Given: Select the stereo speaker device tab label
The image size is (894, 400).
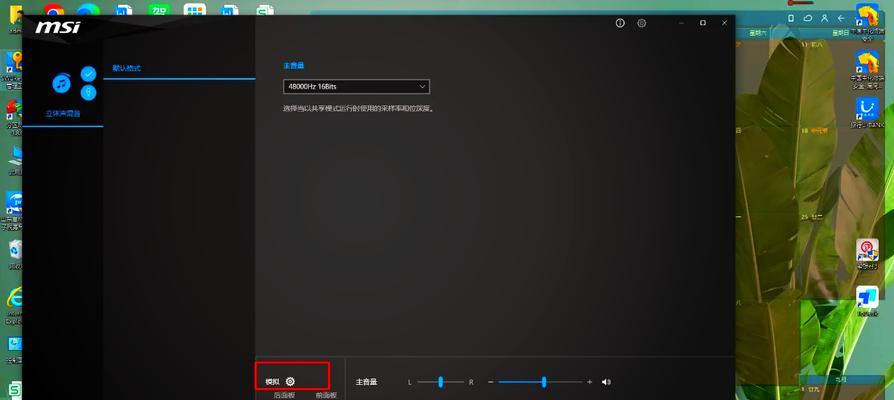Looking at the screenshot, I should pyautogui.click(x=63, y=113).
